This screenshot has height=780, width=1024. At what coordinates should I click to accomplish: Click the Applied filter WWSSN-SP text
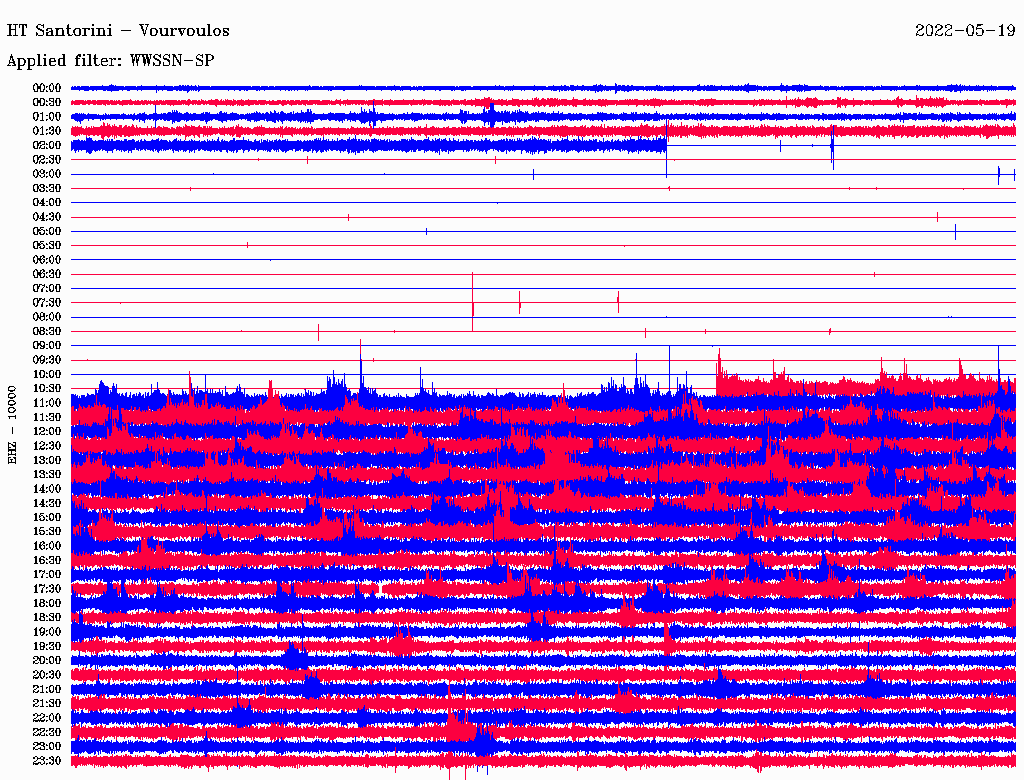pyautogui.click(x=111, y=61)
